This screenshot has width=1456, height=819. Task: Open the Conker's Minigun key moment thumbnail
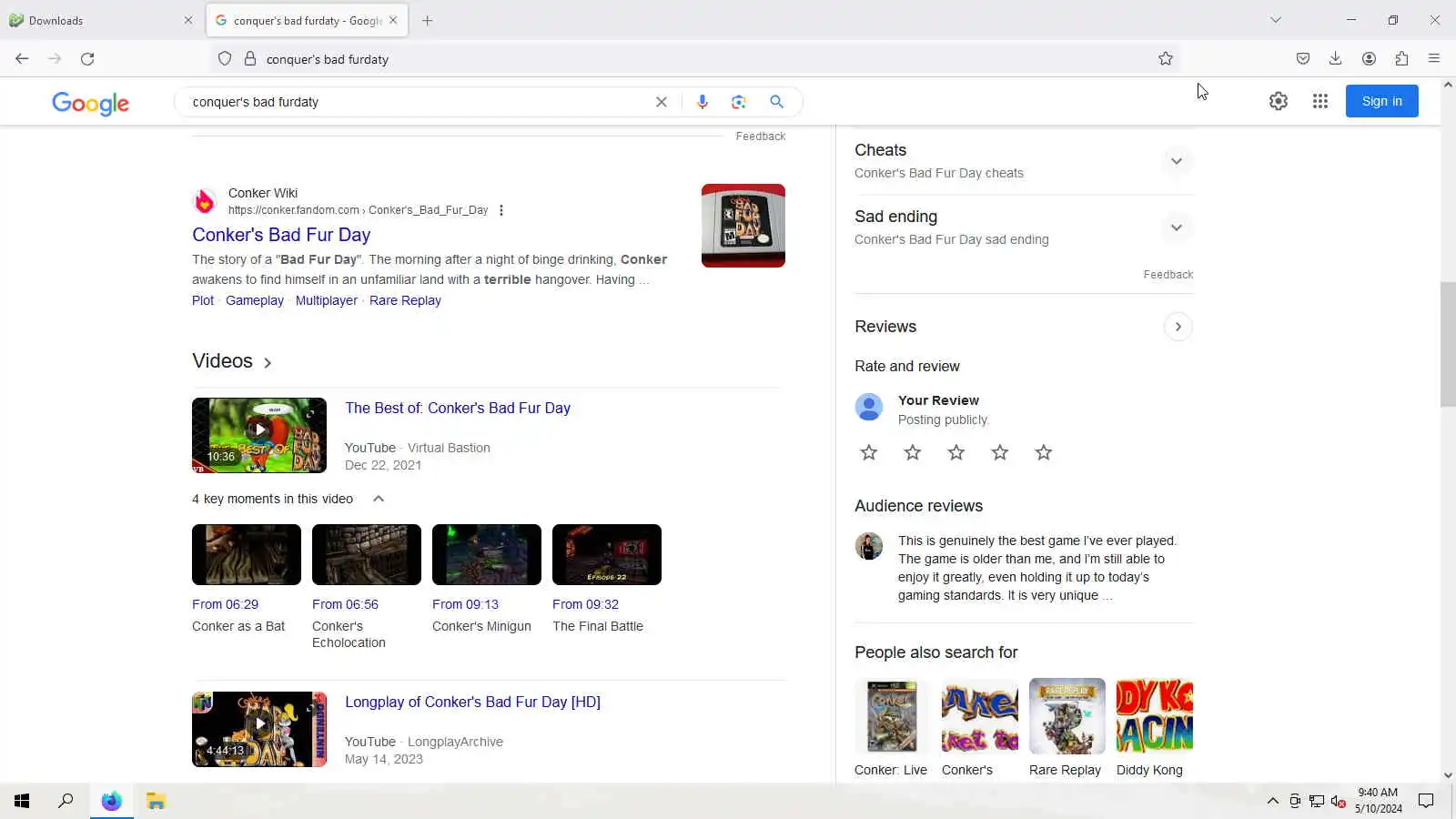pyautogui.click(x=487, y=554)
